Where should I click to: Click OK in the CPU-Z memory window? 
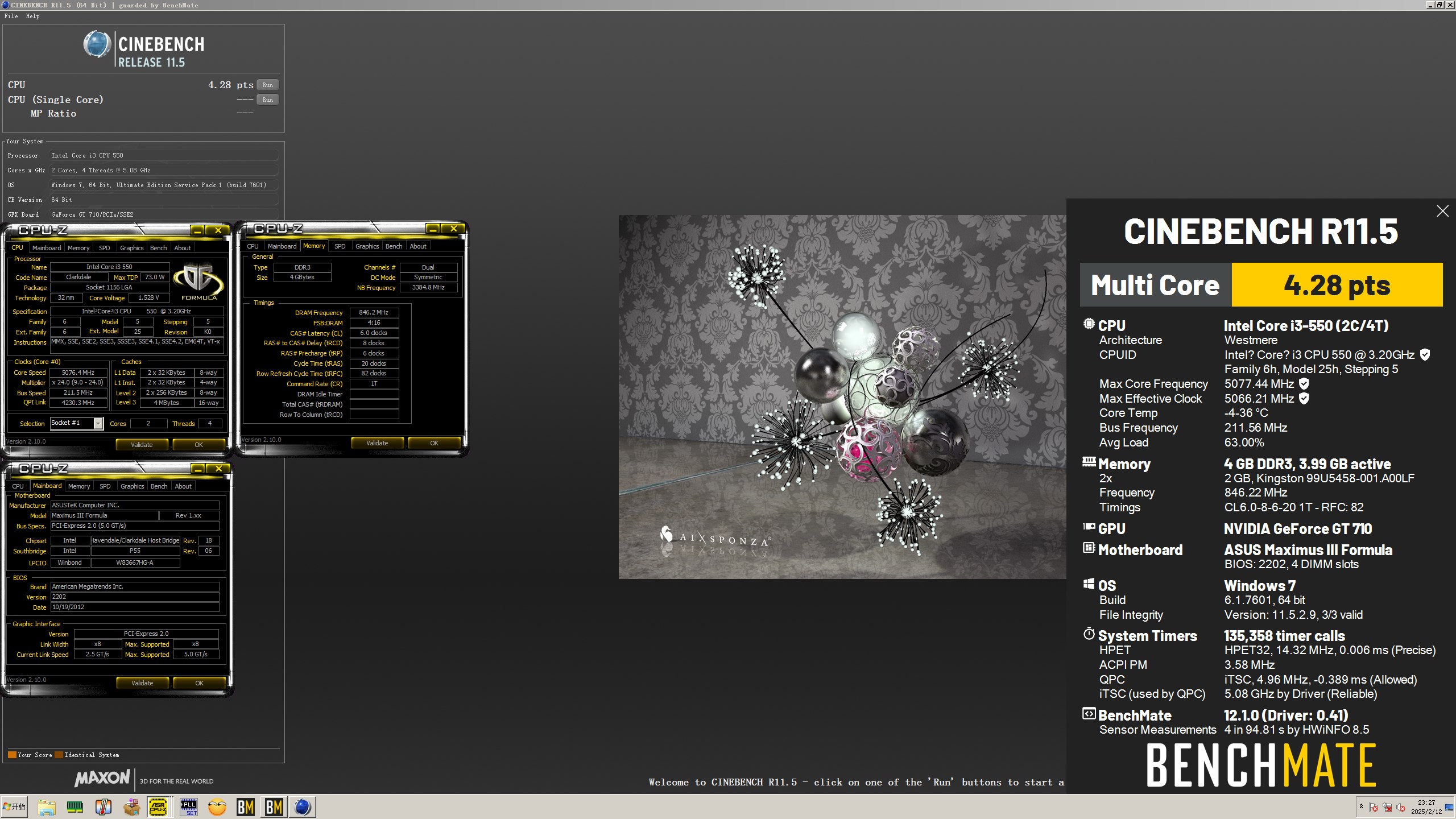434,443
